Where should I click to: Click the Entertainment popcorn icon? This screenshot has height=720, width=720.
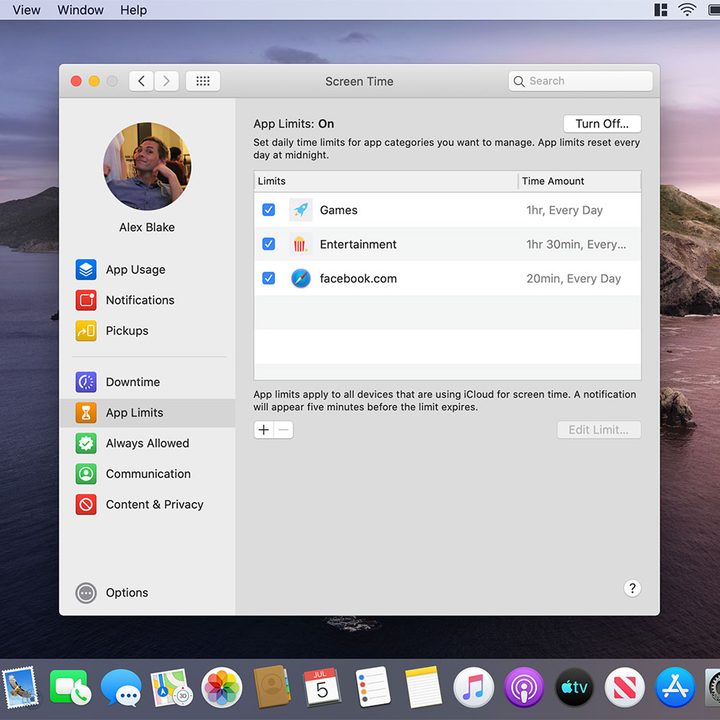tap(299, 244)
